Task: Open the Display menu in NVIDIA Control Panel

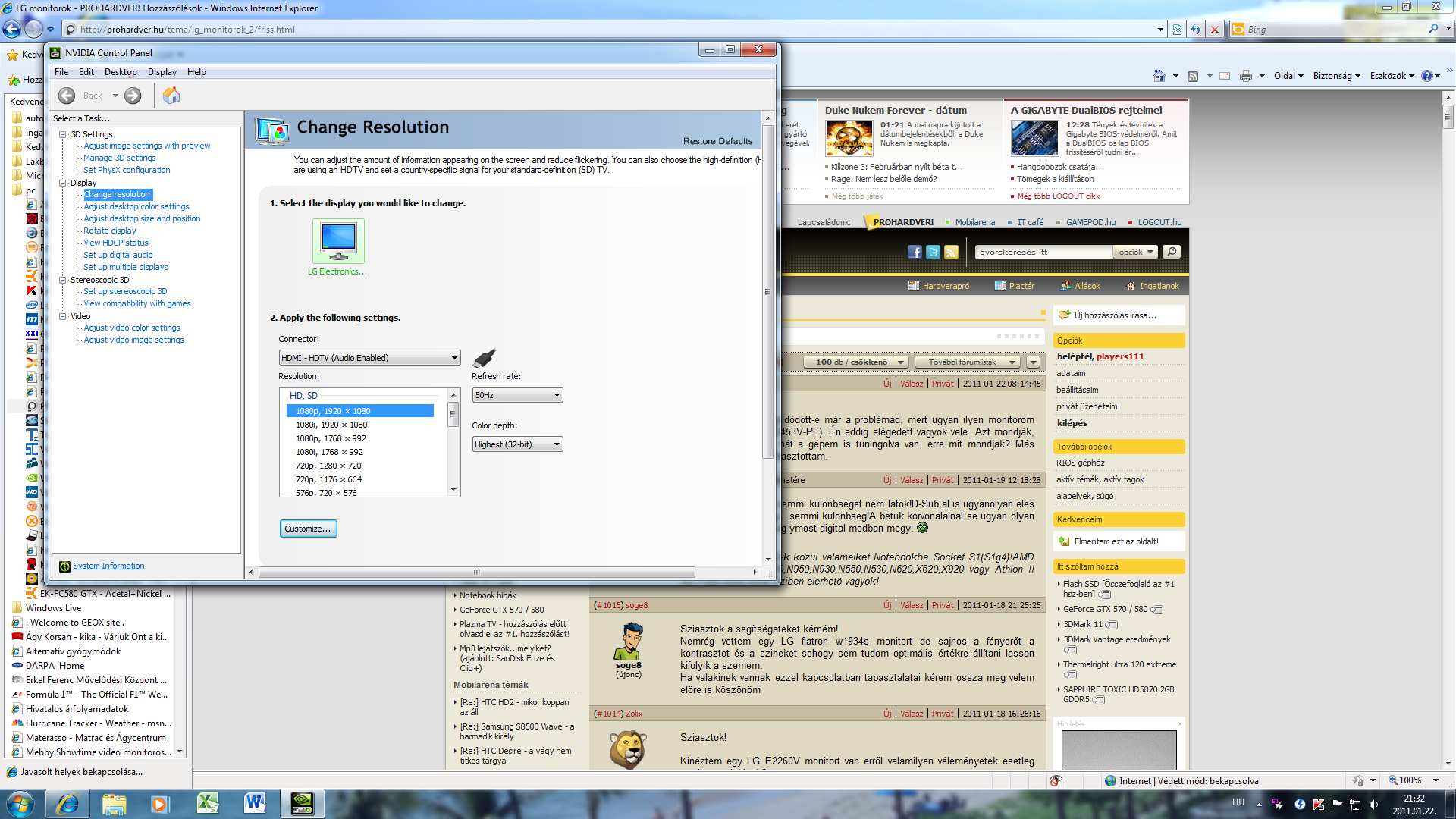Action: coord(162,72)
